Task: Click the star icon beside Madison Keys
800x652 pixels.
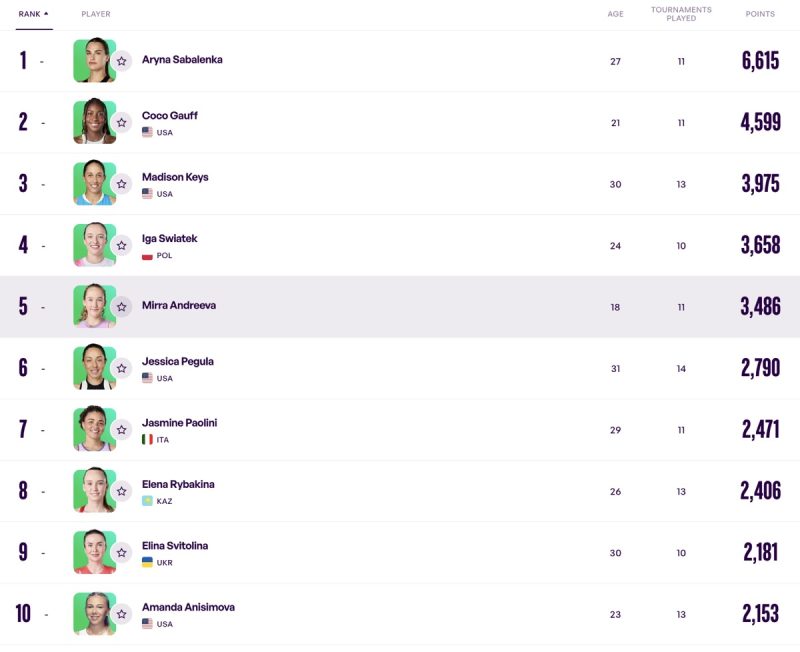Action: (x=121, y=184)
